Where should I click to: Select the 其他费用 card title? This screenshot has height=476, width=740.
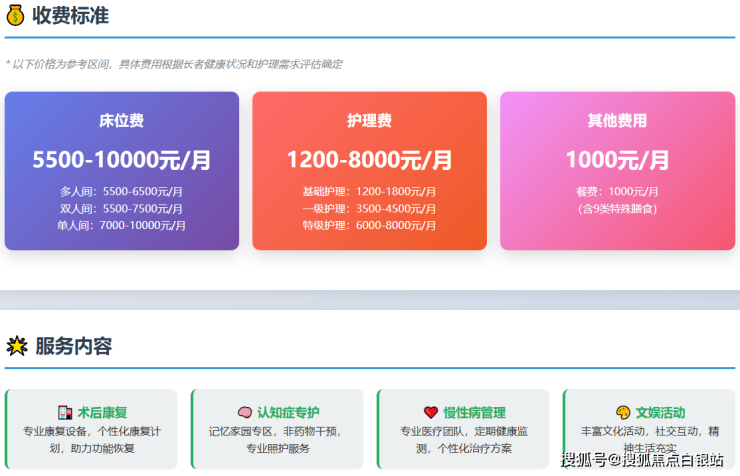coord(617,121)
